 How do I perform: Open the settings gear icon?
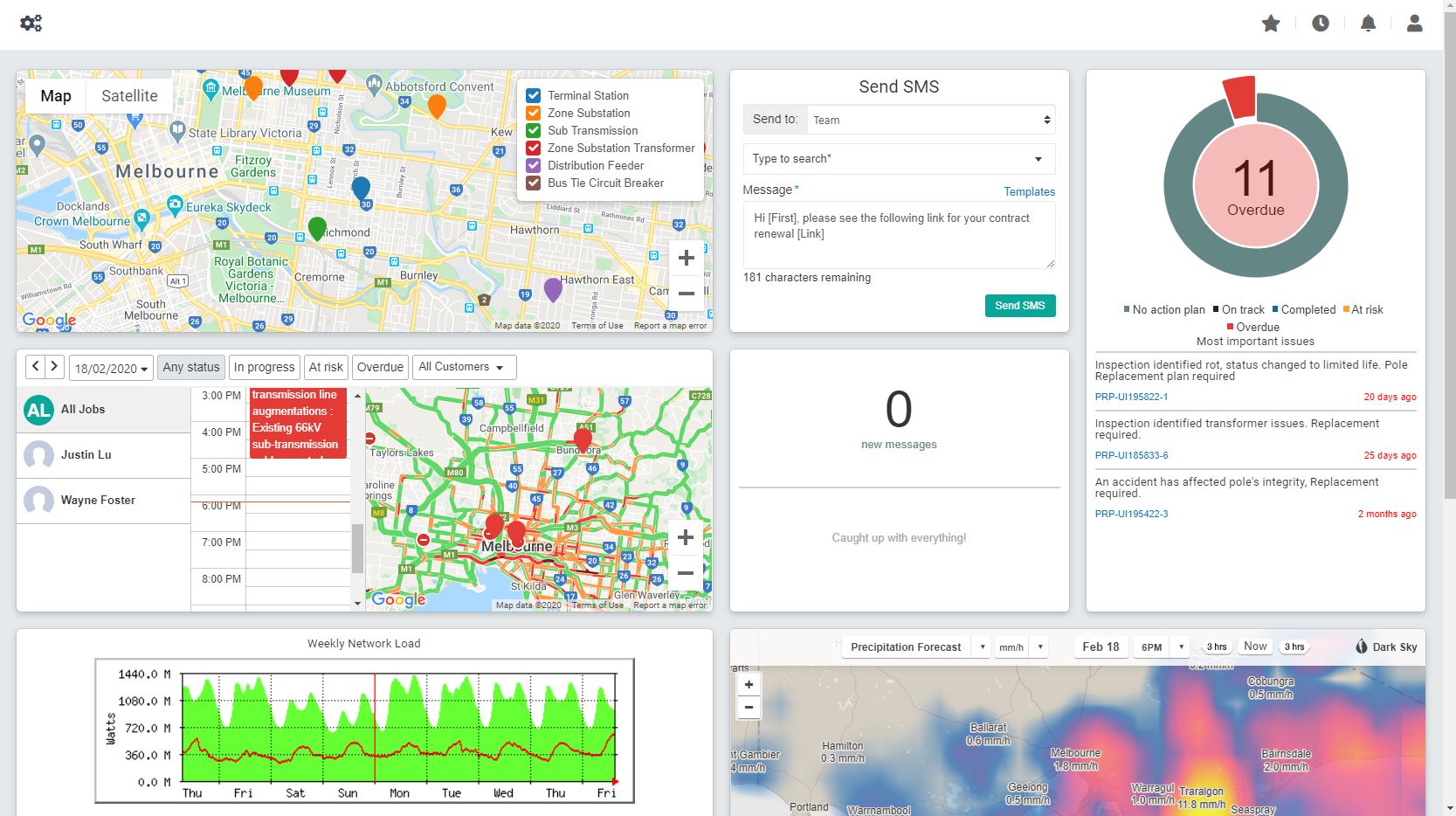(31, 23)
